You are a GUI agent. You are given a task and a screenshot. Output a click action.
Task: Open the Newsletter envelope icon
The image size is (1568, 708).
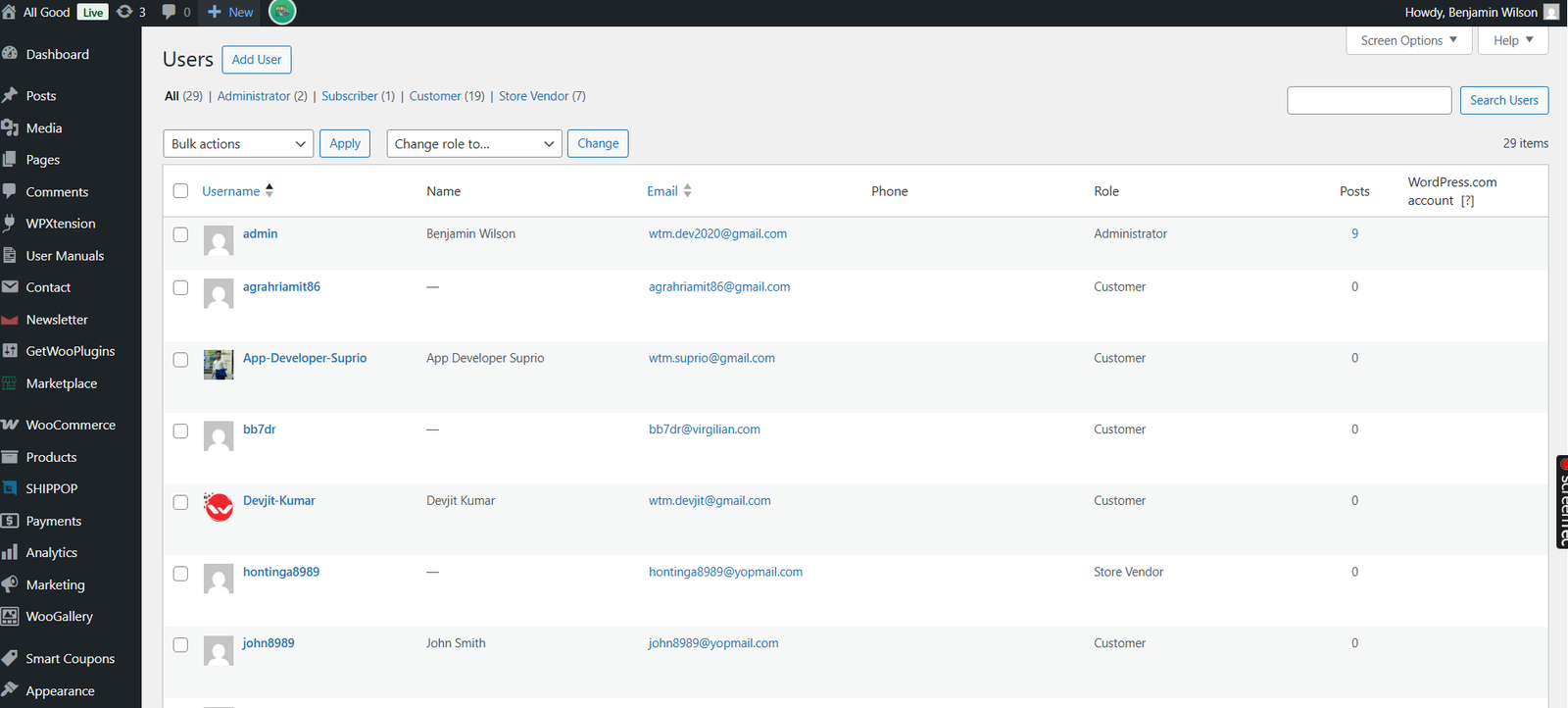pos(10,320)
